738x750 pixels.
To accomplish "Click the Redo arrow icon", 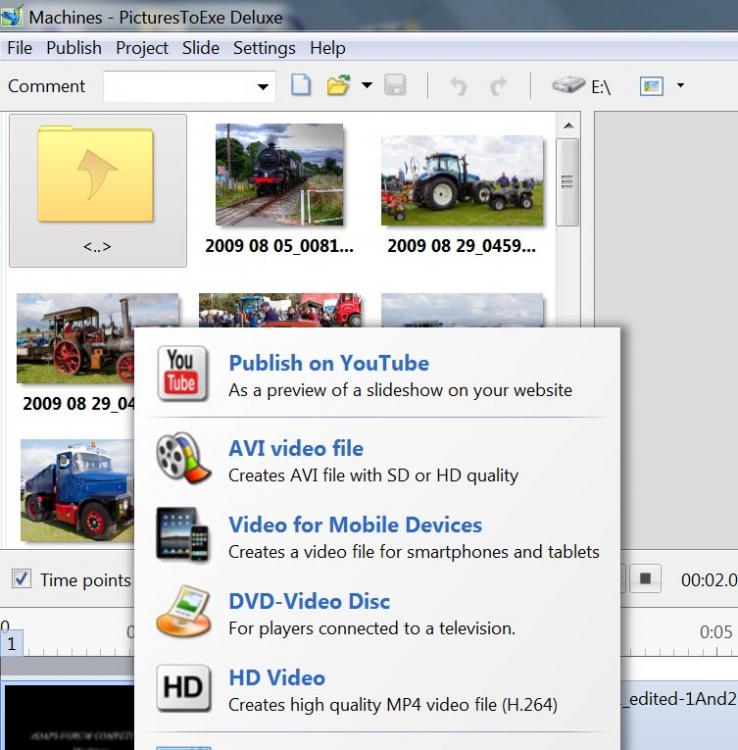I will [x=498, y=86].
